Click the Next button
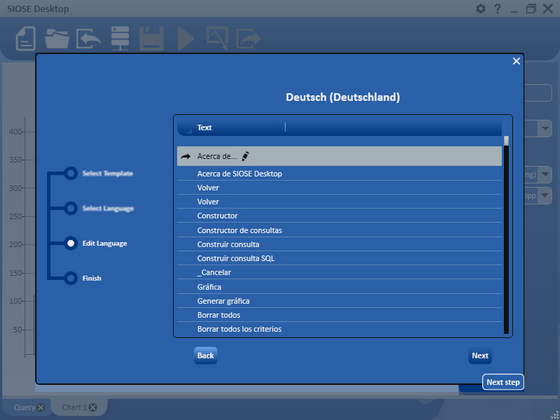The height and width of the screenshot is (420, 560). click(x=480, y=356)
